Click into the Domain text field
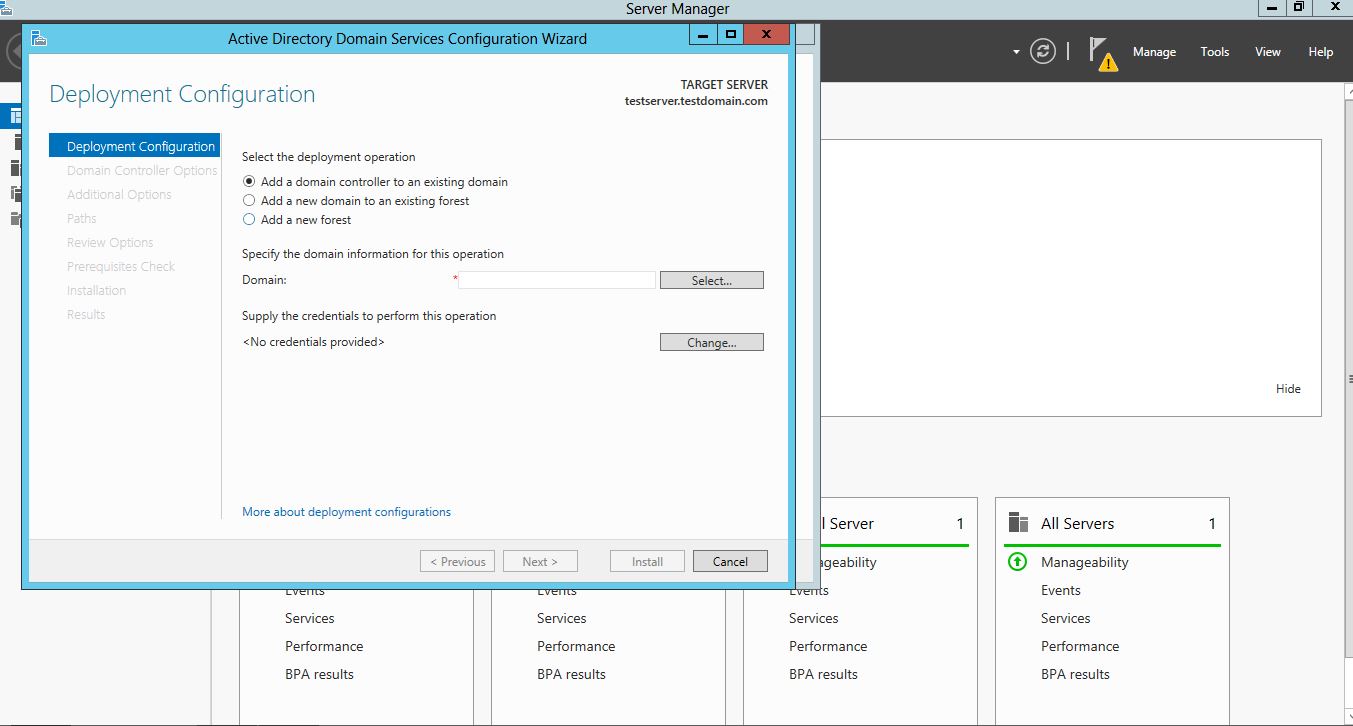Viewport: 1353px width, 726px height. pos(556,281)
